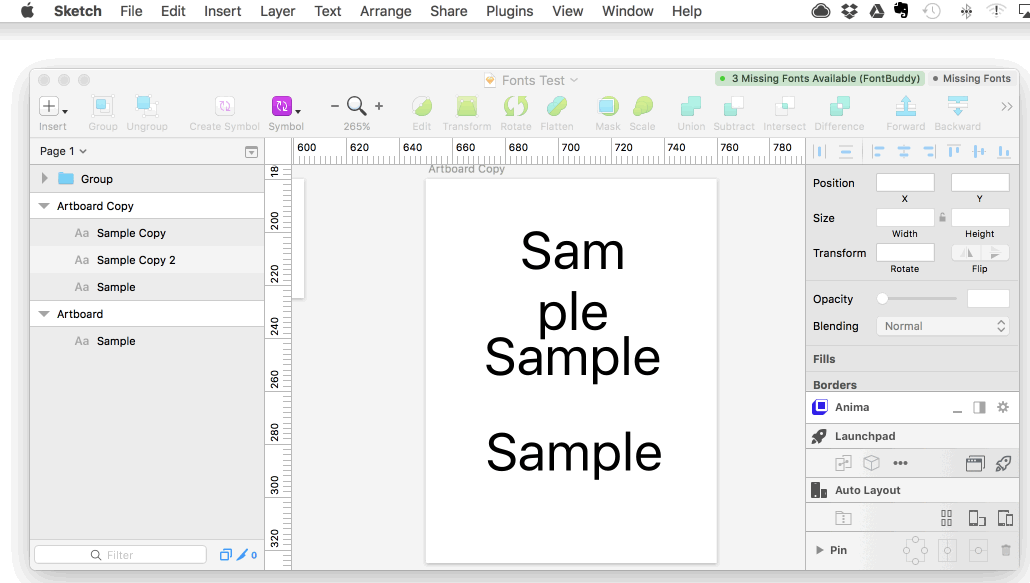The image size is (1030, 583).
Task: Open the Arrange menu
Action: click(385, 11)
